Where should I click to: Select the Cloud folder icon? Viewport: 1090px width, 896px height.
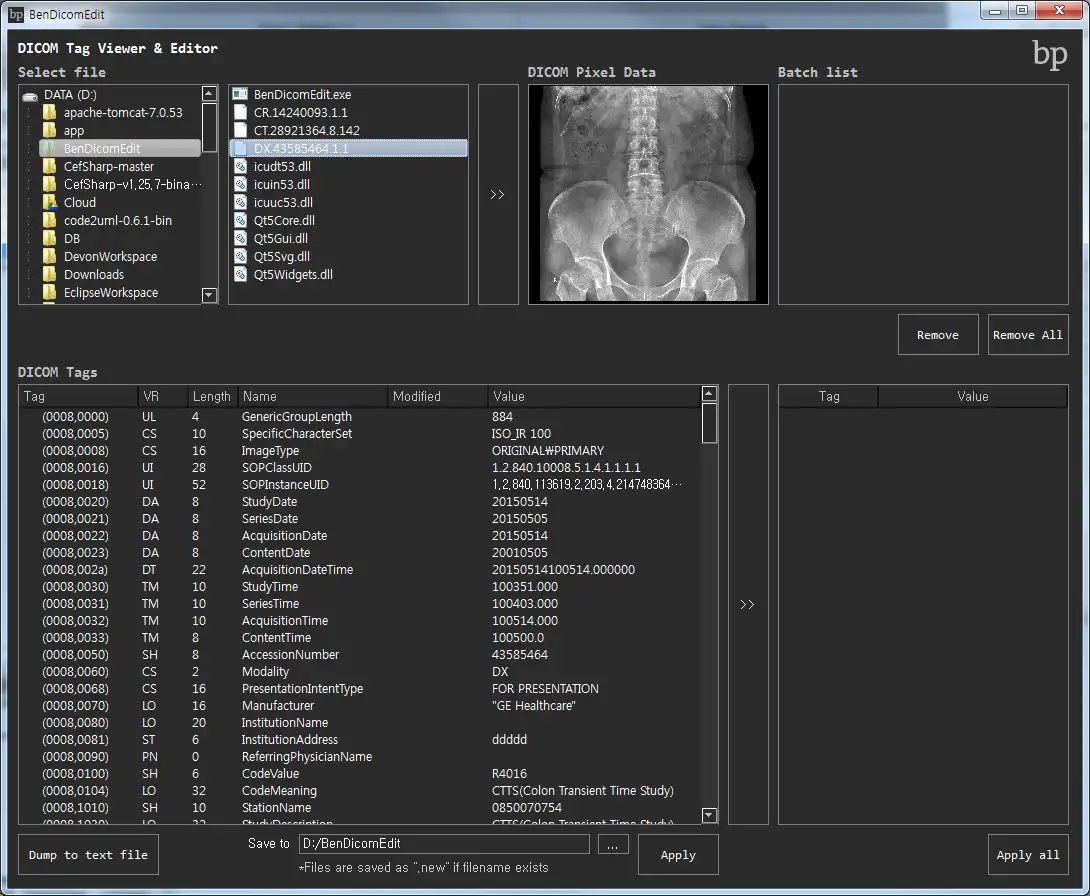pyautogui.click(x=49, y=202)
